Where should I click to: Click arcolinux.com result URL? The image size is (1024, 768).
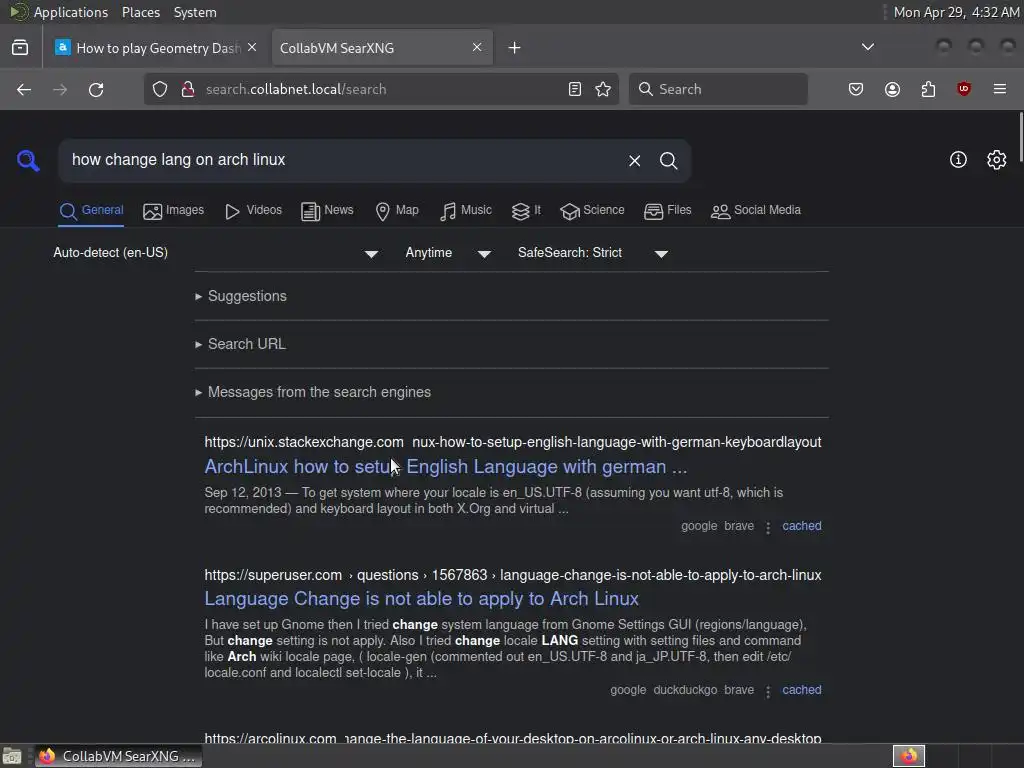(x=513, y=738)
